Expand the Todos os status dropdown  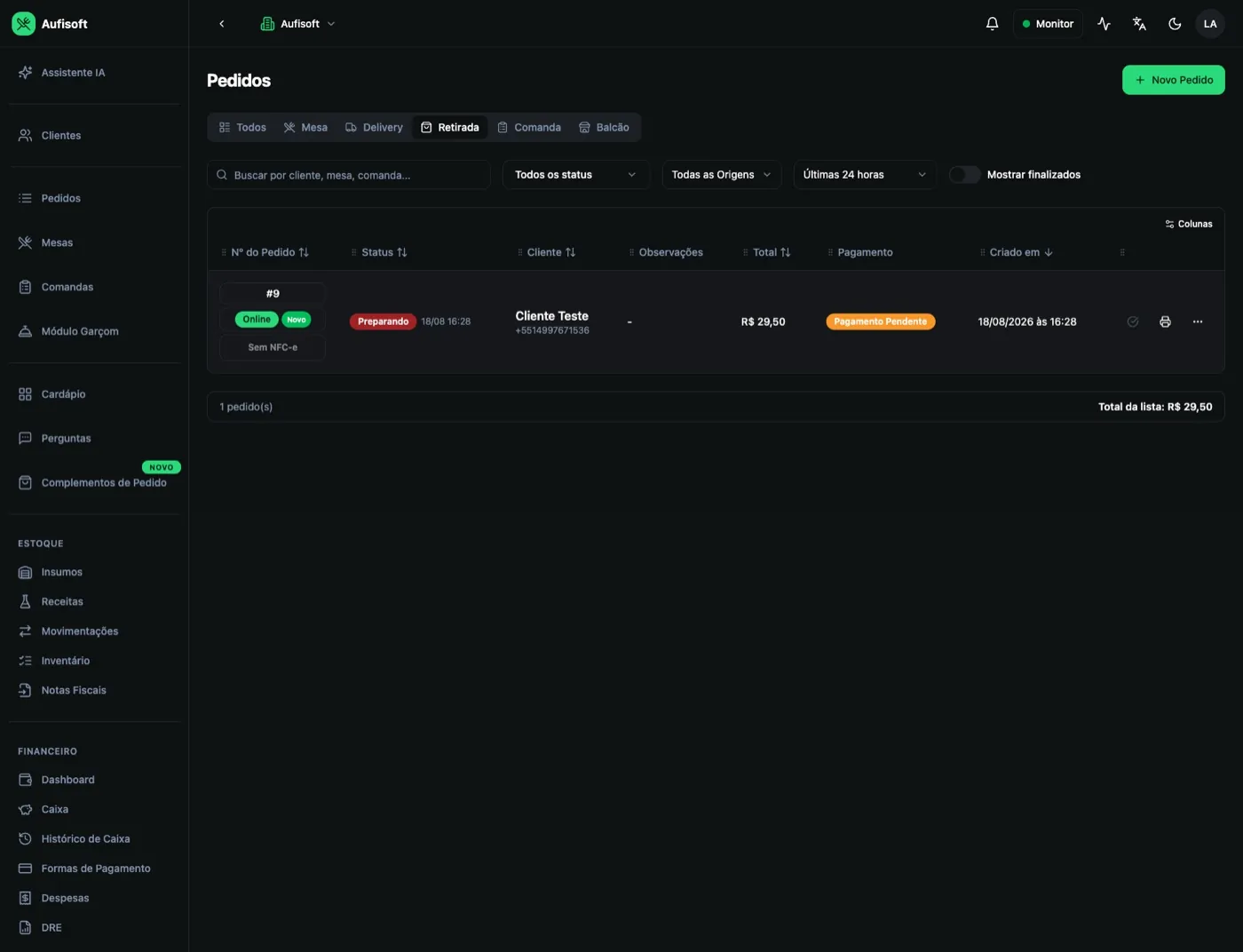pyautogui.click(x=576, y=175)
